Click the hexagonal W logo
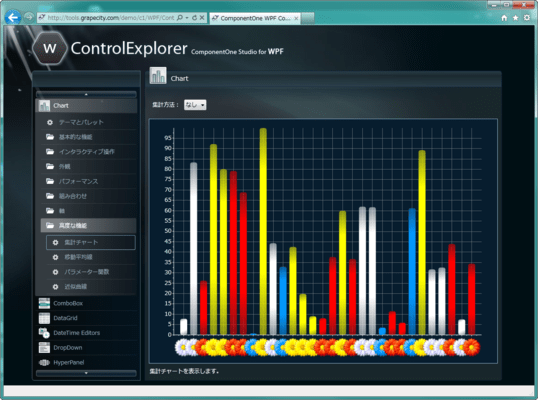The height and width of the screenshot is (400, 538). click(x=50, y=48)
